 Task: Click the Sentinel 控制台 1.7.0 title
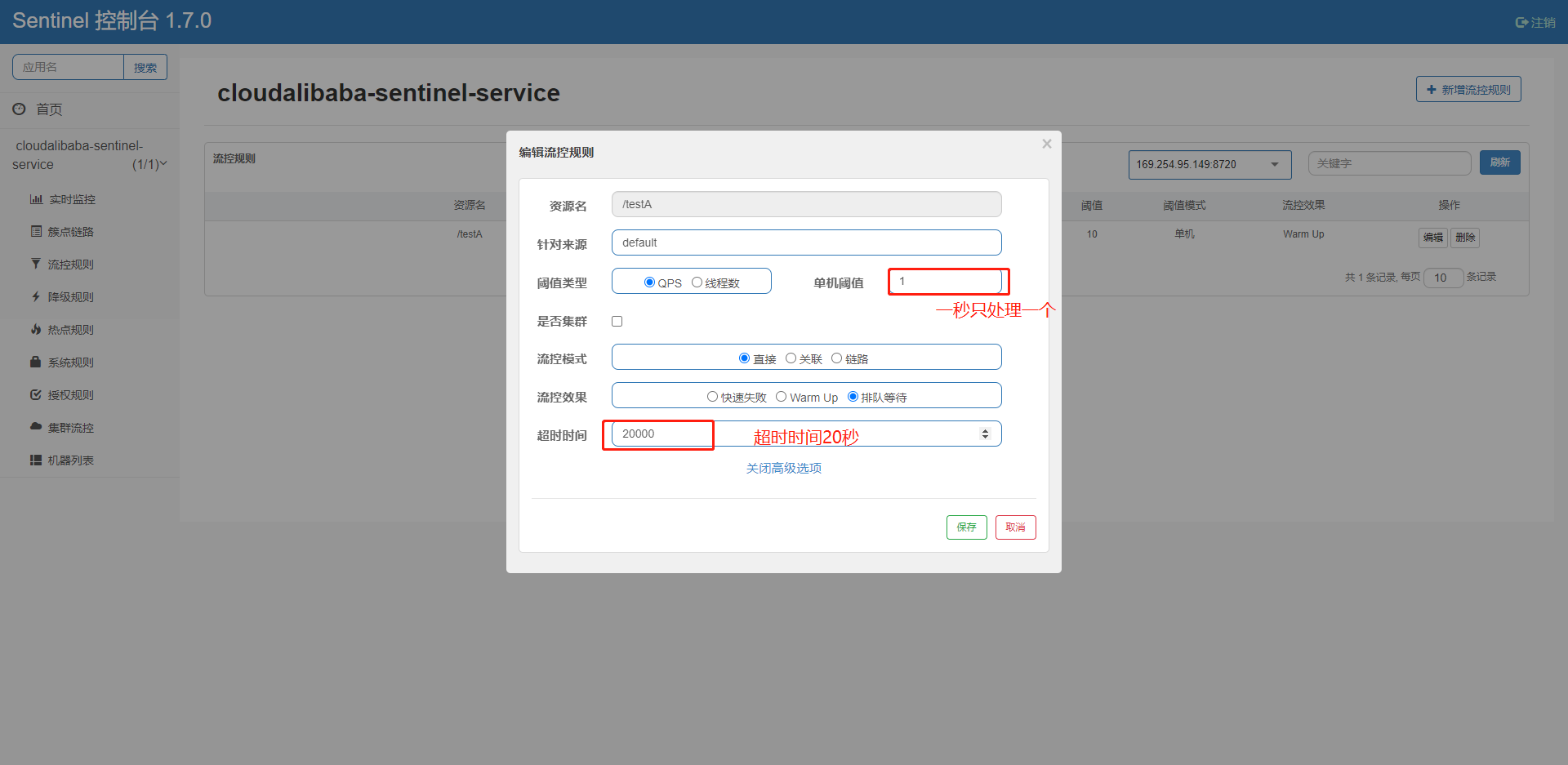[x=112, y=20]
